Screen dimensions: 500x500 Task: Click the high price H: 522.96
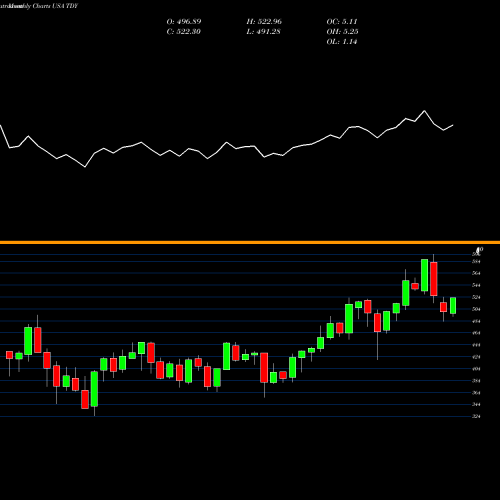pos(264,22)
